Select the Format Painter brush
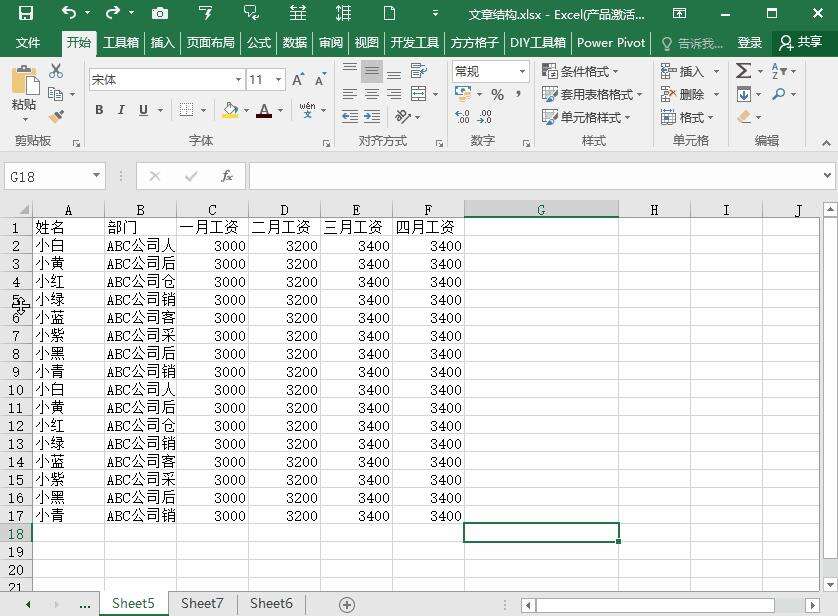 (56, 117)
